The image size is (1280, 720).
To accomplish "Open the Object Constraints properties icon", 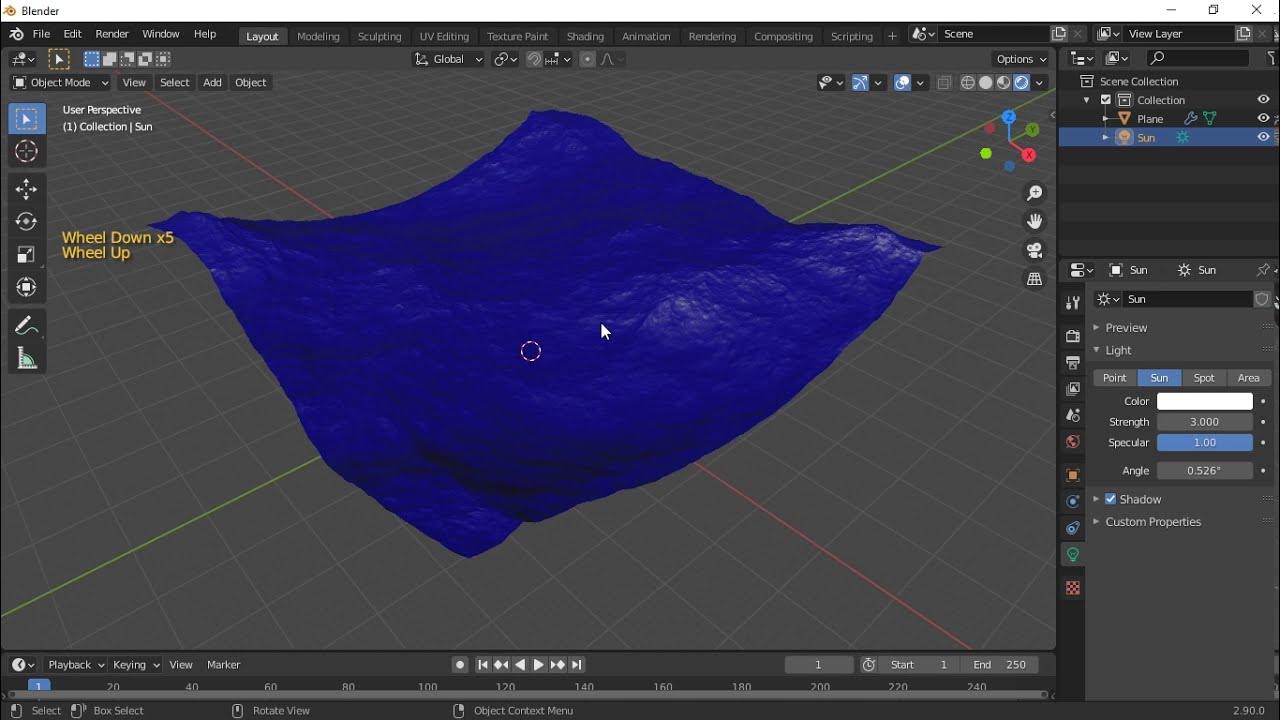I will coord(1073,528).
